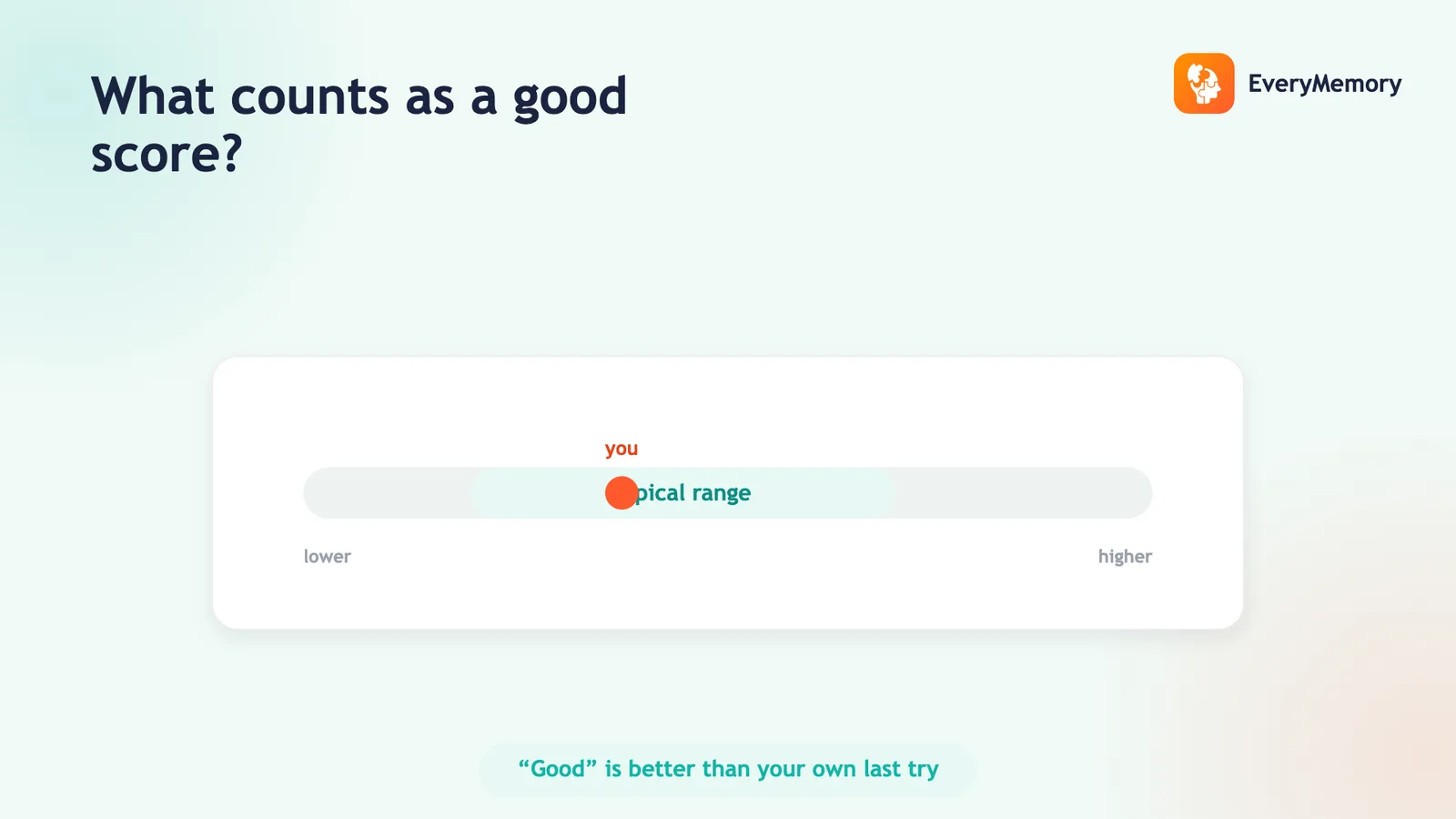Screen dimensions: 1456x819
Task: Click the "What counts as a good" heading line
Action: (359, 96)
